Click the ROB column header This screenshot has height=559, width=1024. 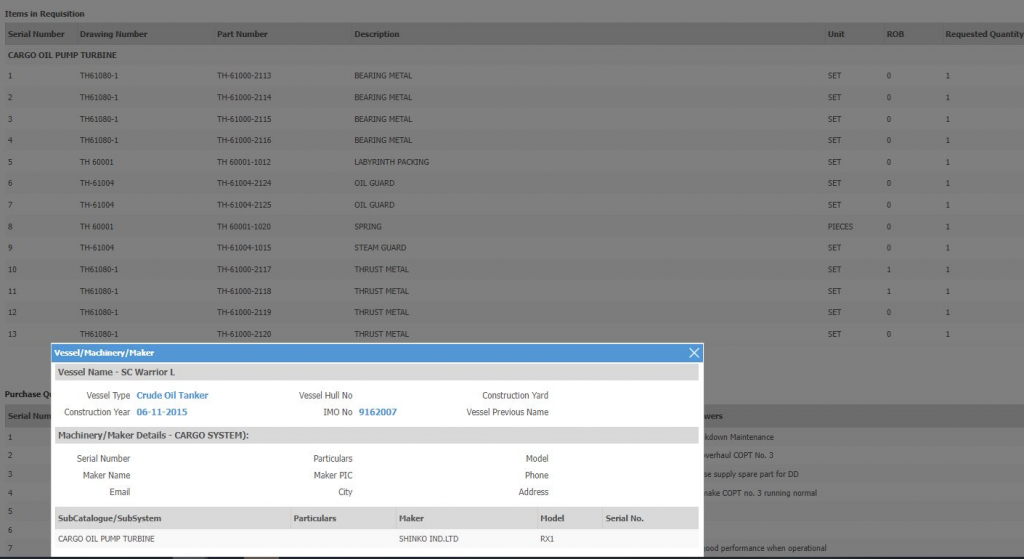tap(895, 34)
